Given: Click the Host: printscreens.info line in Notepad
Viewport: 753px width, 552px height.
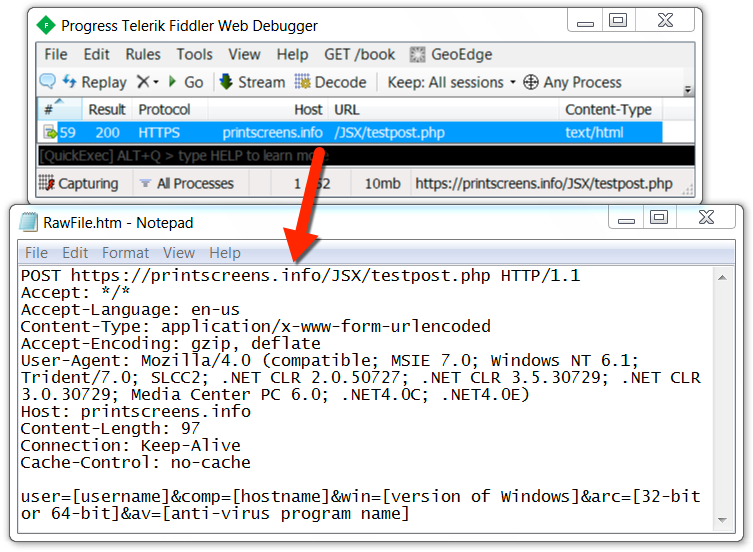Looking at the screenshot, I should (135, 412).
